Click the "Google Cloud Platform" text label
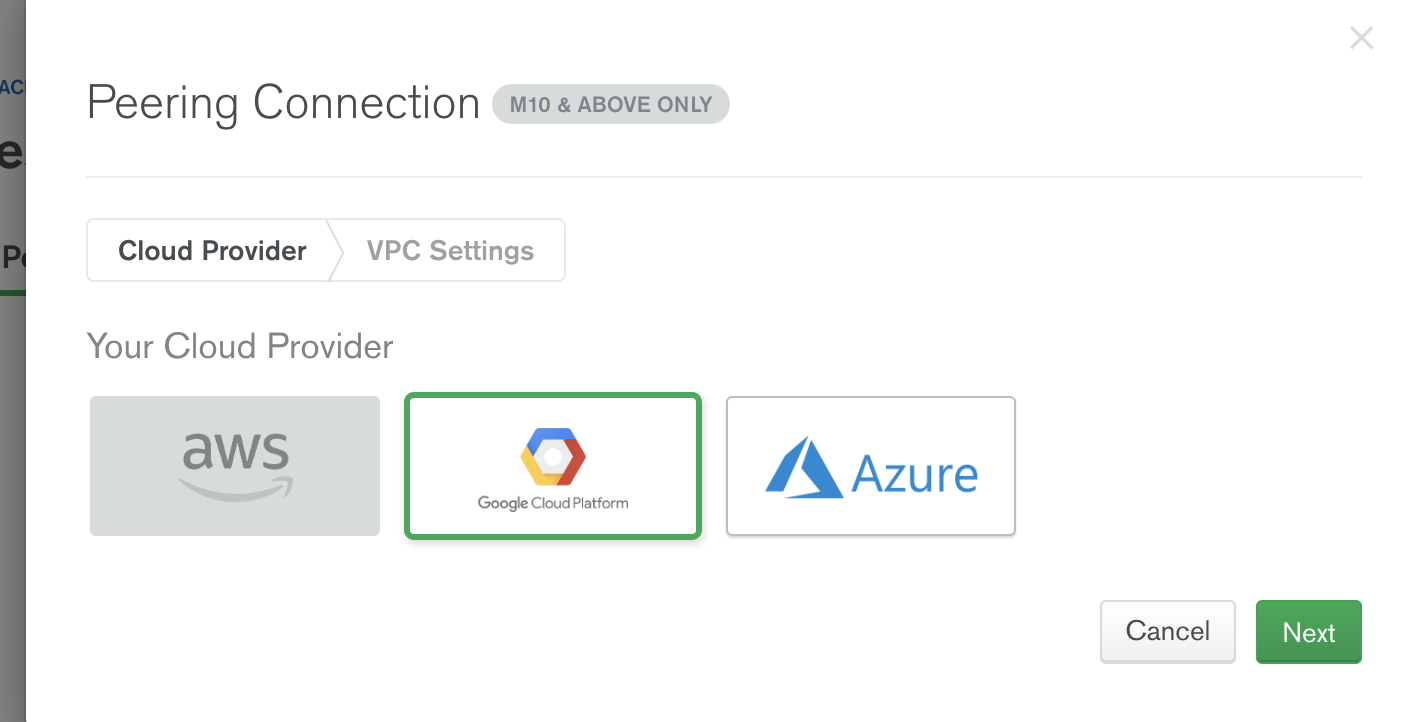 point(553,504)
